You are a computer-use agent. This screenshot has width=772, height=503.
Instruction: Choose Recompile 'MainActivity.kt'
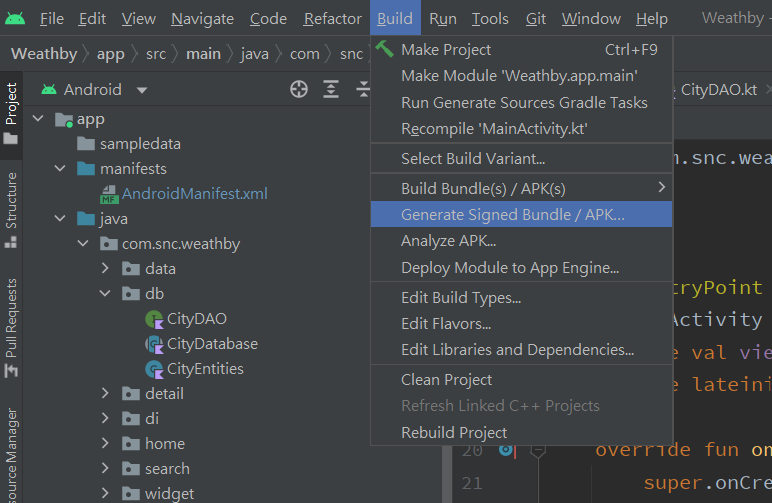pyautogui.click(x=521, y=128)
